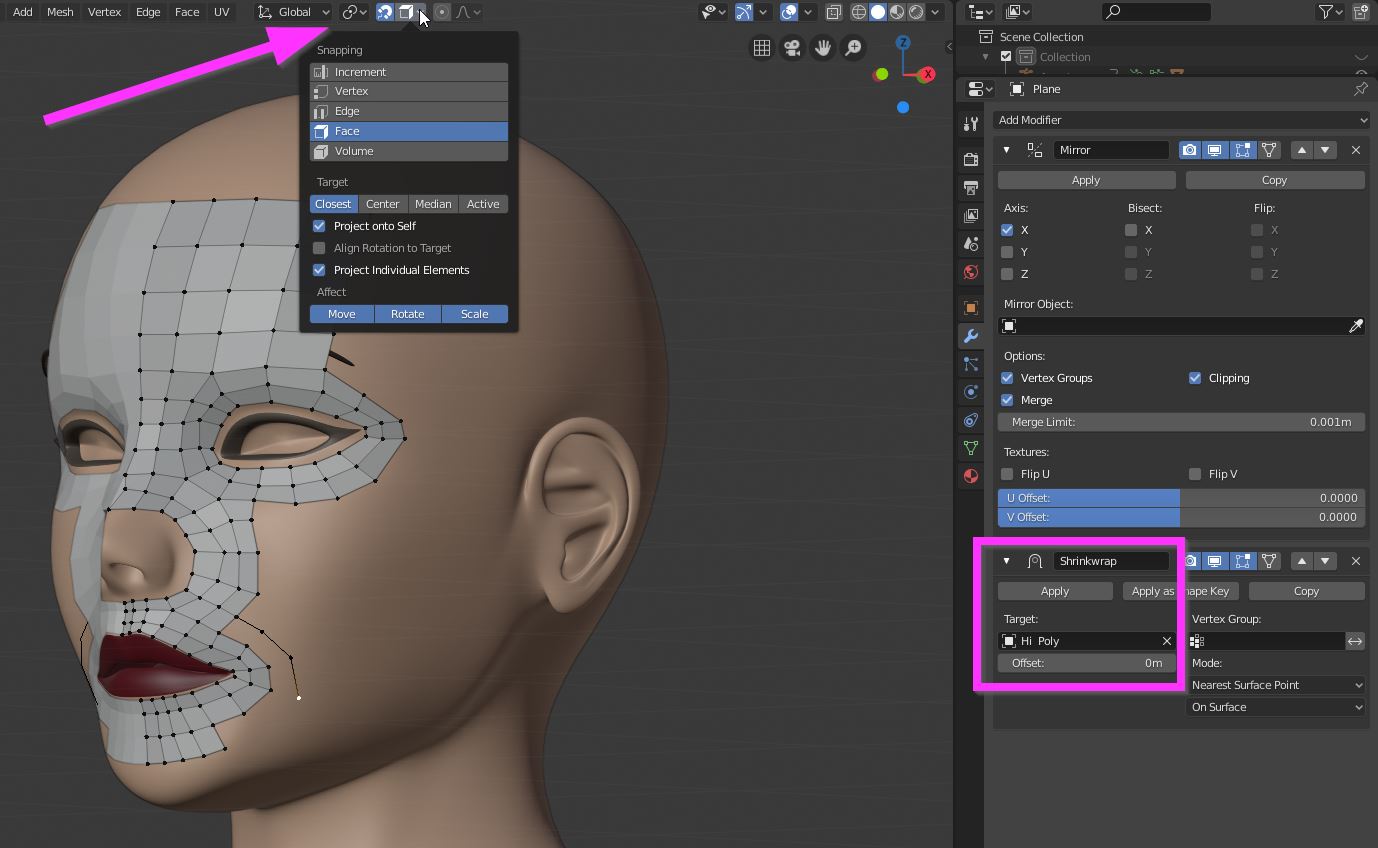Viewport: 1378px width, 848px height.
Task: Uncheck Project onto Self option
Action: (319, 226)
